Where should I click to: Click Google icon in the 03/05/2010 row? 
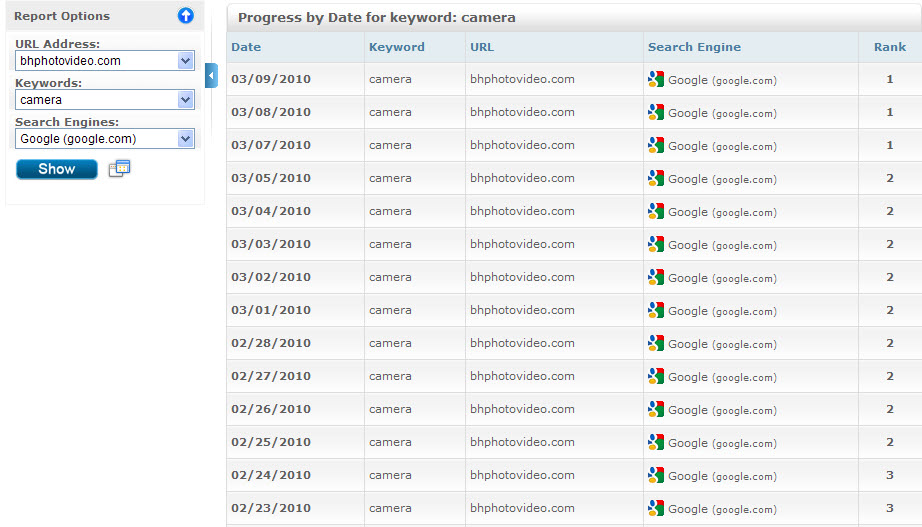(656, 178)
